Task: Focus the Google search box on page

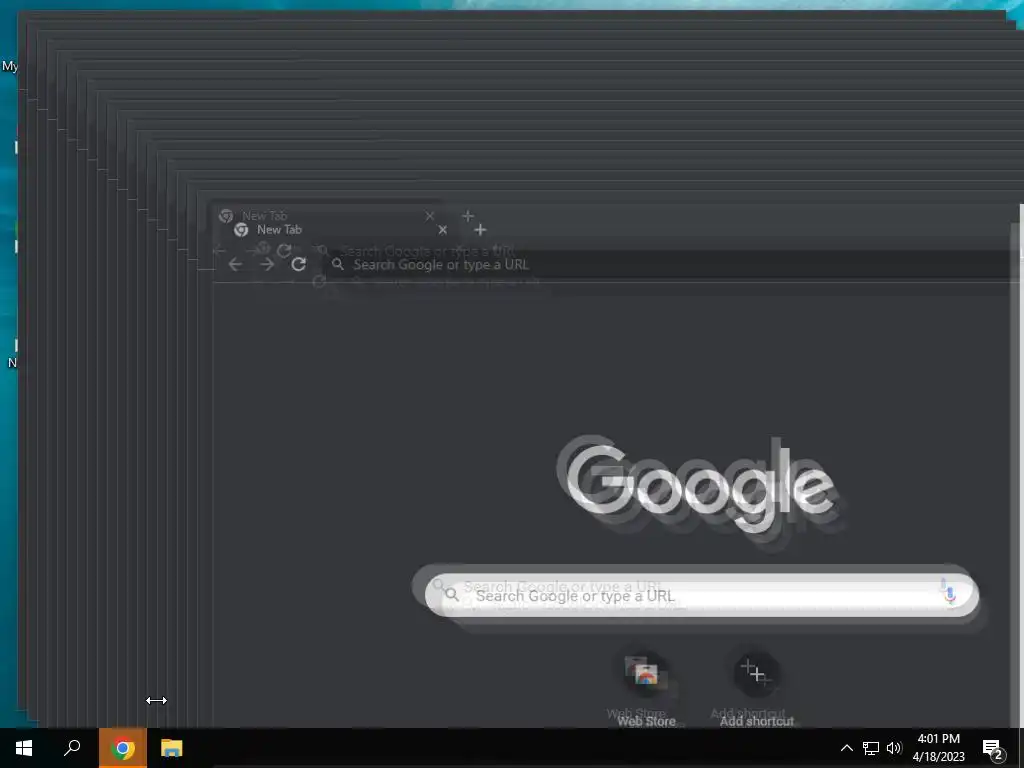Action: pos(701,595)
